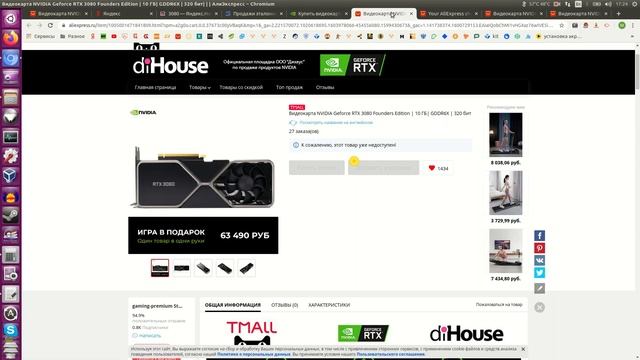Open Товары со скидкой menu item
The height and width of the screenshot is (360, 640).
(x=241, y=87)
